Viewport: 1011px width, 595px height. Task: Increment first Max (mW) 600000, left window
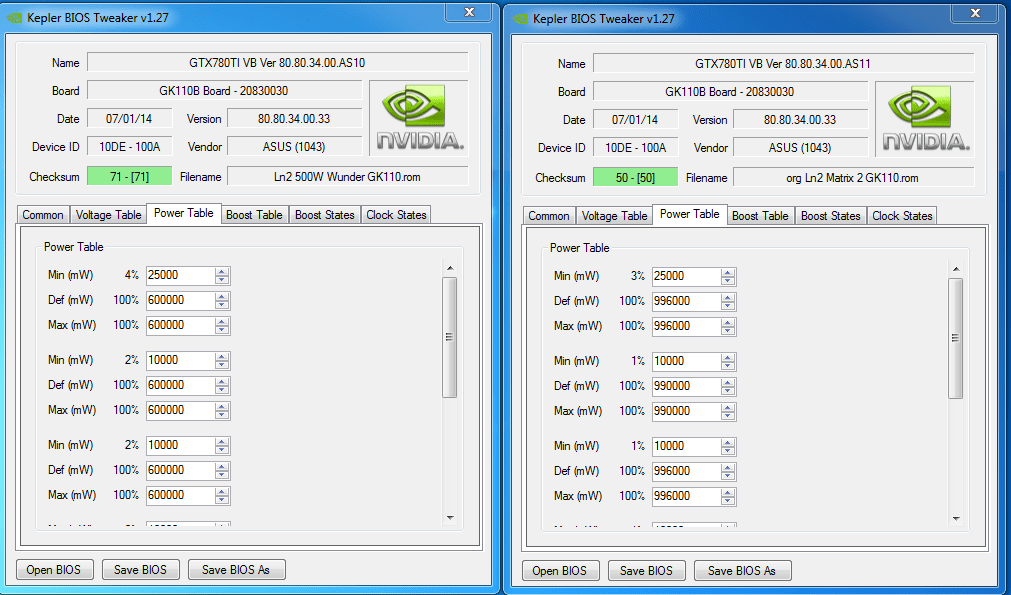coord(222,322)
